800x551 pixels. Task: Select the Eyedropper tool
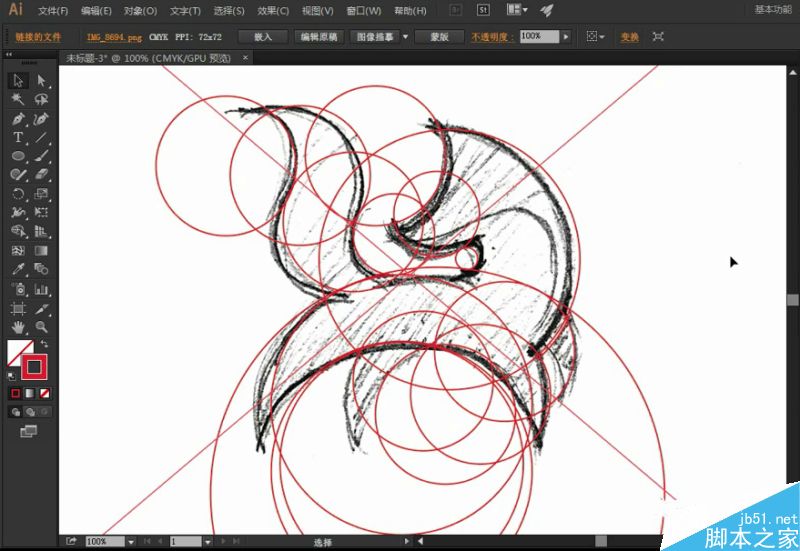[x=18, y=269]
